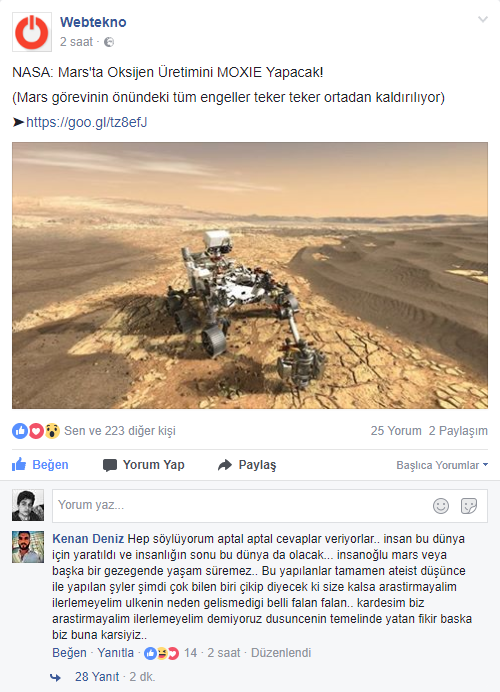Click the public globe privacy icon
500x692 pixels.
coord(109,42)
